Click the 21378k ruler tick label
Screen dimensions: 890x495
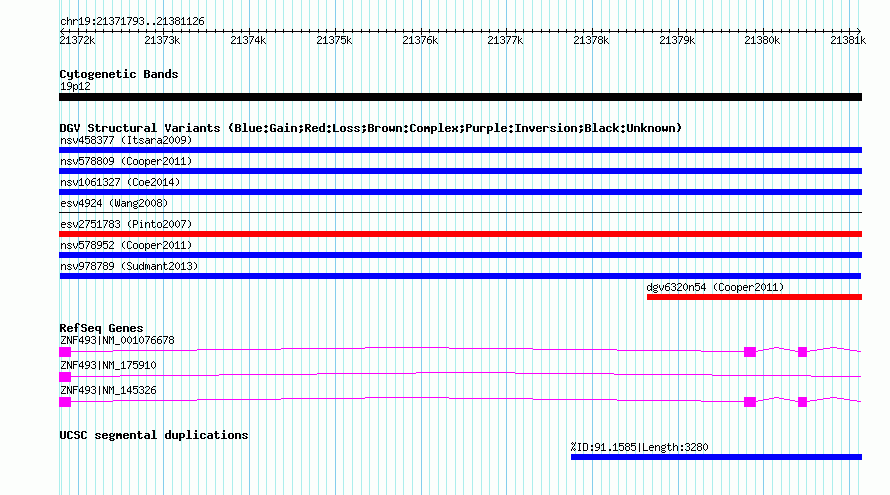pos(591,40)
